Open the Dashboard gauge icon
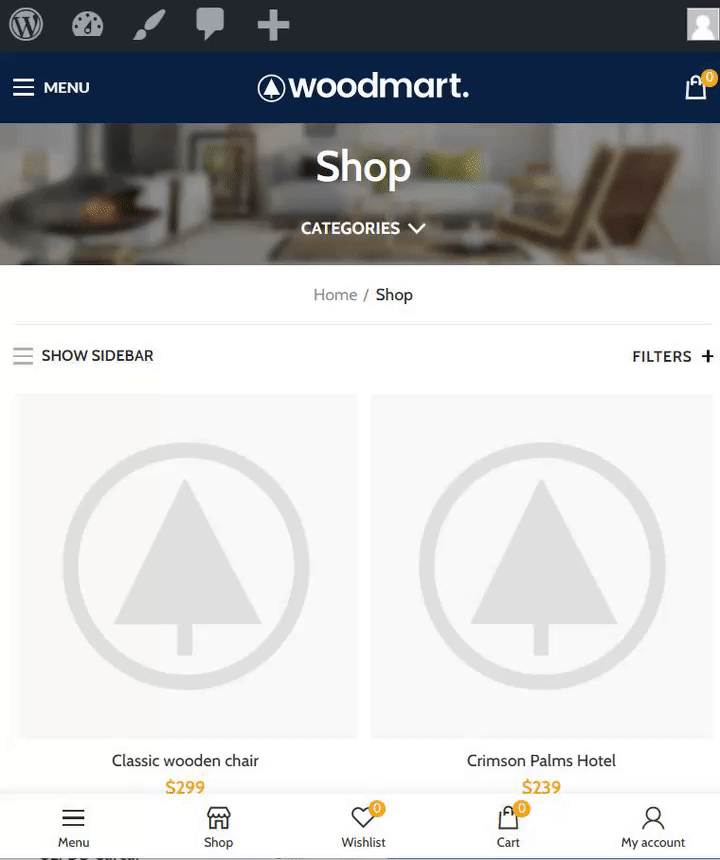The image size is (720, 860). tap(87, 25)
